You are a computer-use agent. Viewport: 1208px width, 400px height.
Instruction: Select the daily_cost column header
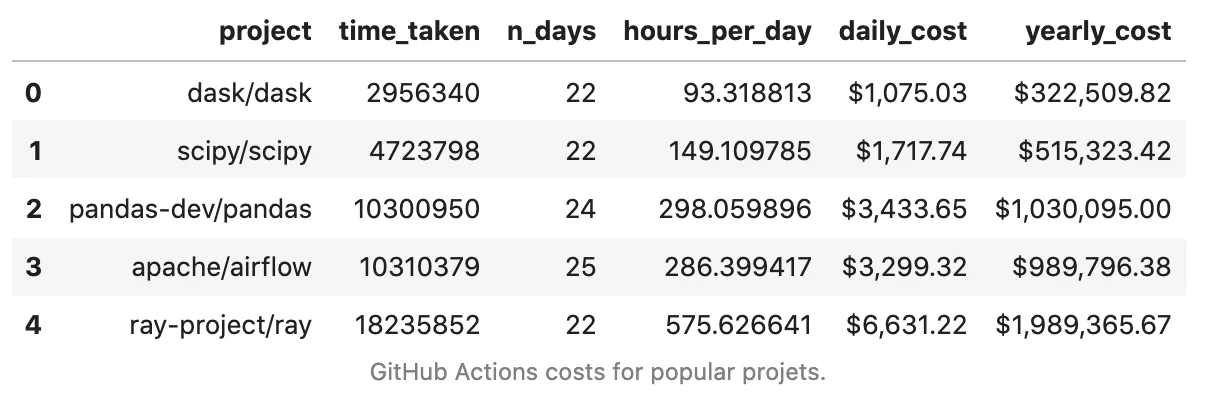903,32
